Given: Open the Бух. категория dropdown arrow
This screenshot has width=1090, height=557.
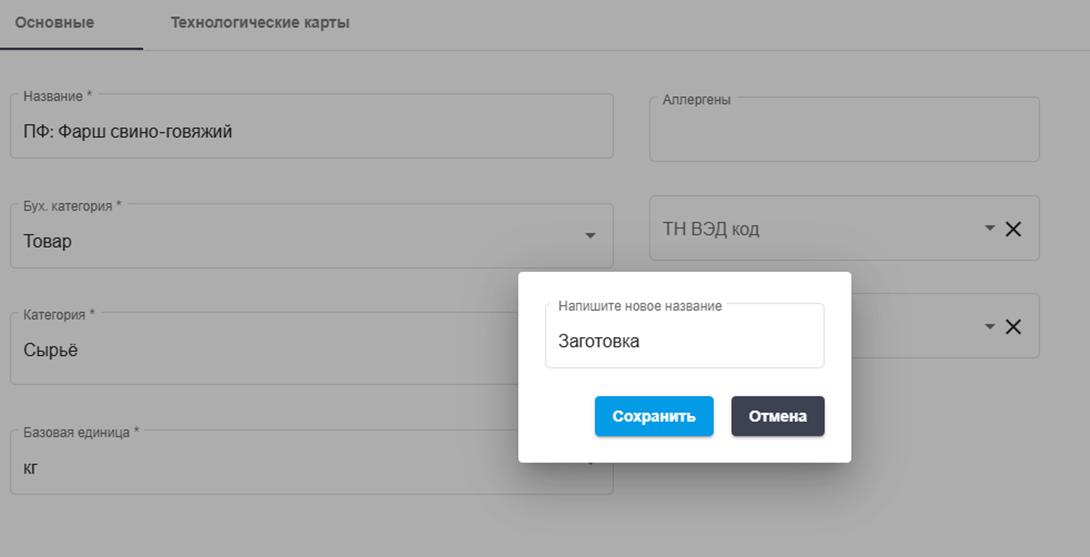Looking at the screenshot, I should coord(590,236).
